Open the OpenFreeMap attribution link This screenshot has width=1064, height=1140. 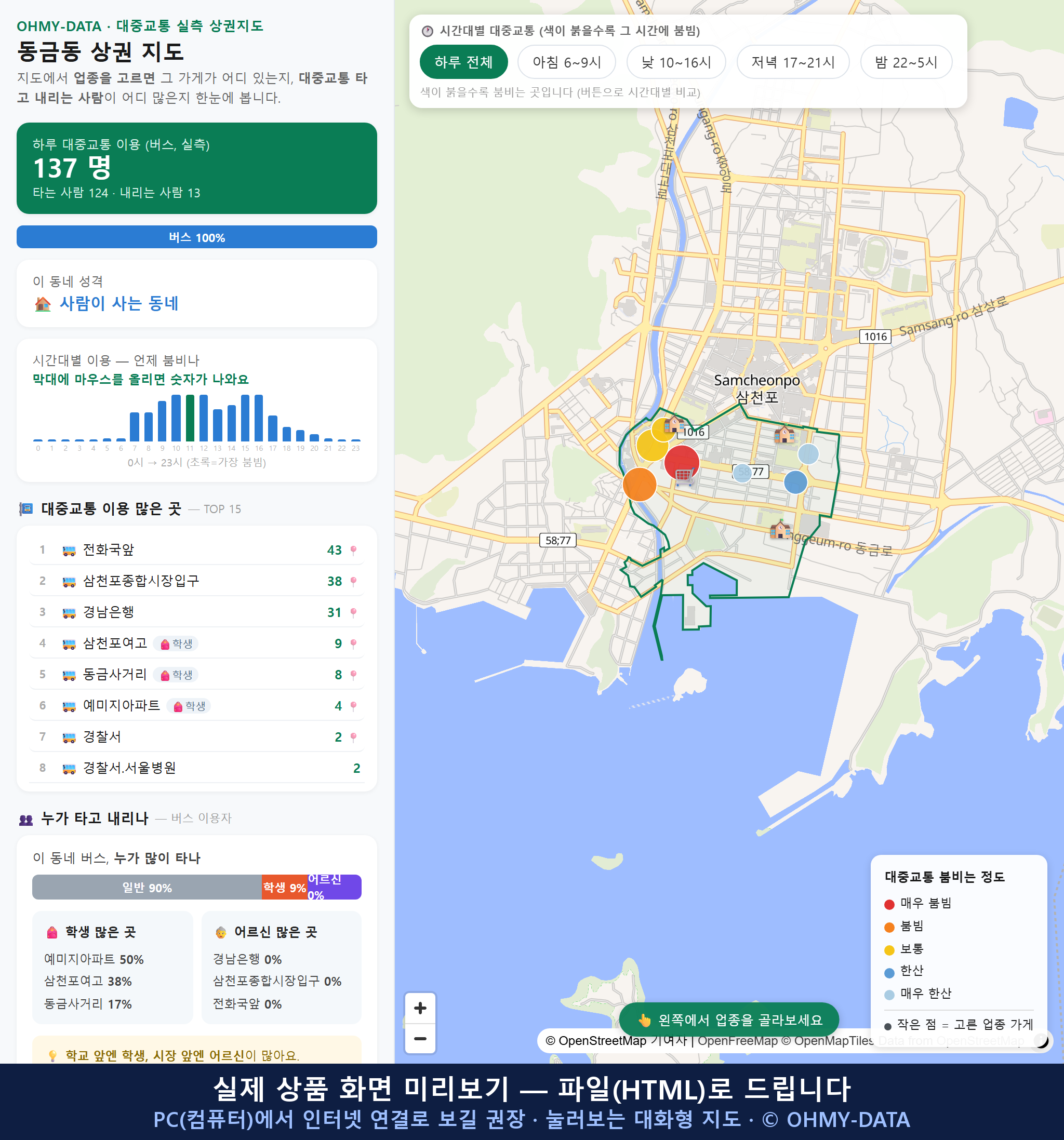pyautogui.click(x=738, y=1040)
